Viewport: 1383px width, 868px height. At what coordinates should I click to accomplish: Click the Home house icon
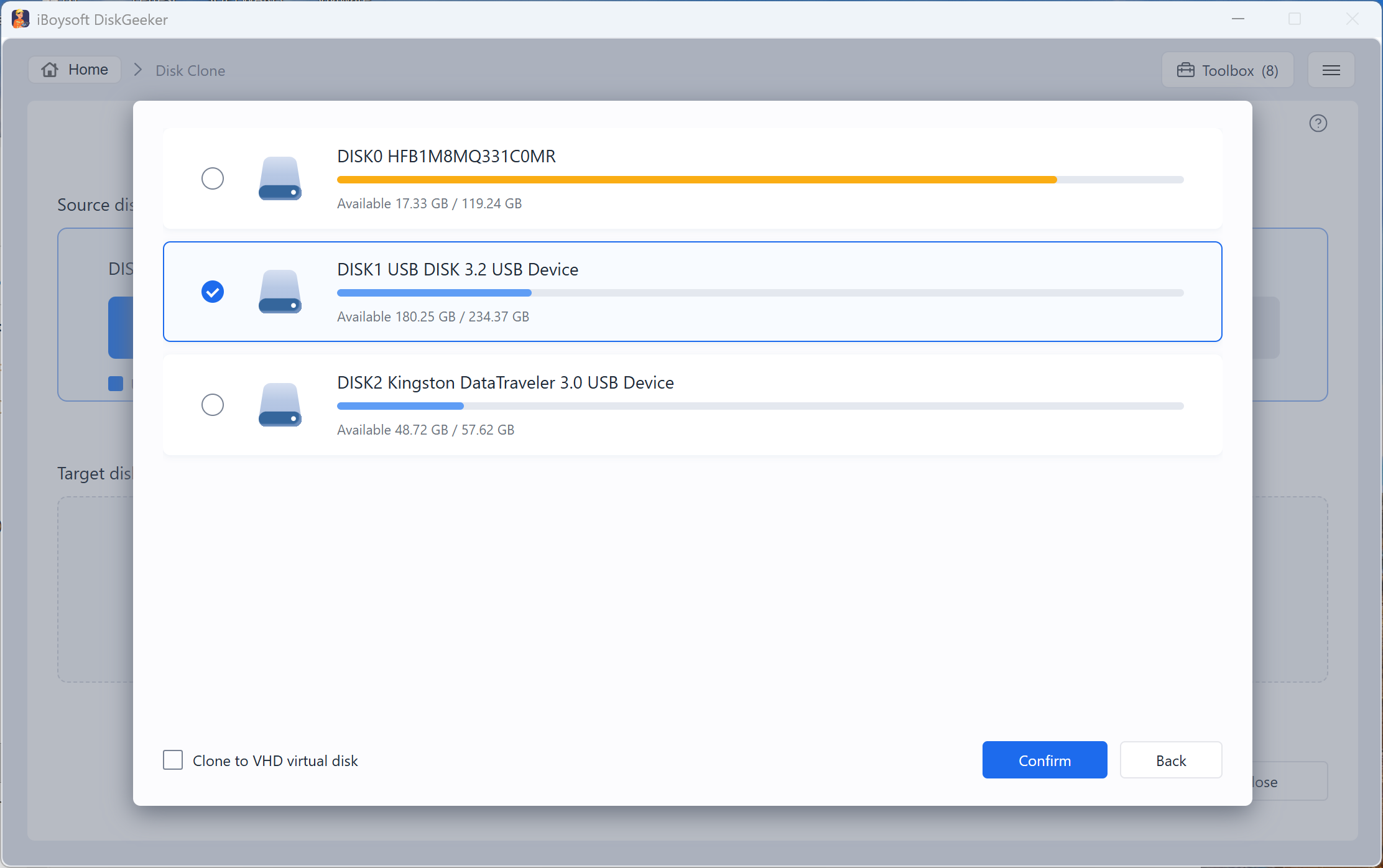pos(50,70)
